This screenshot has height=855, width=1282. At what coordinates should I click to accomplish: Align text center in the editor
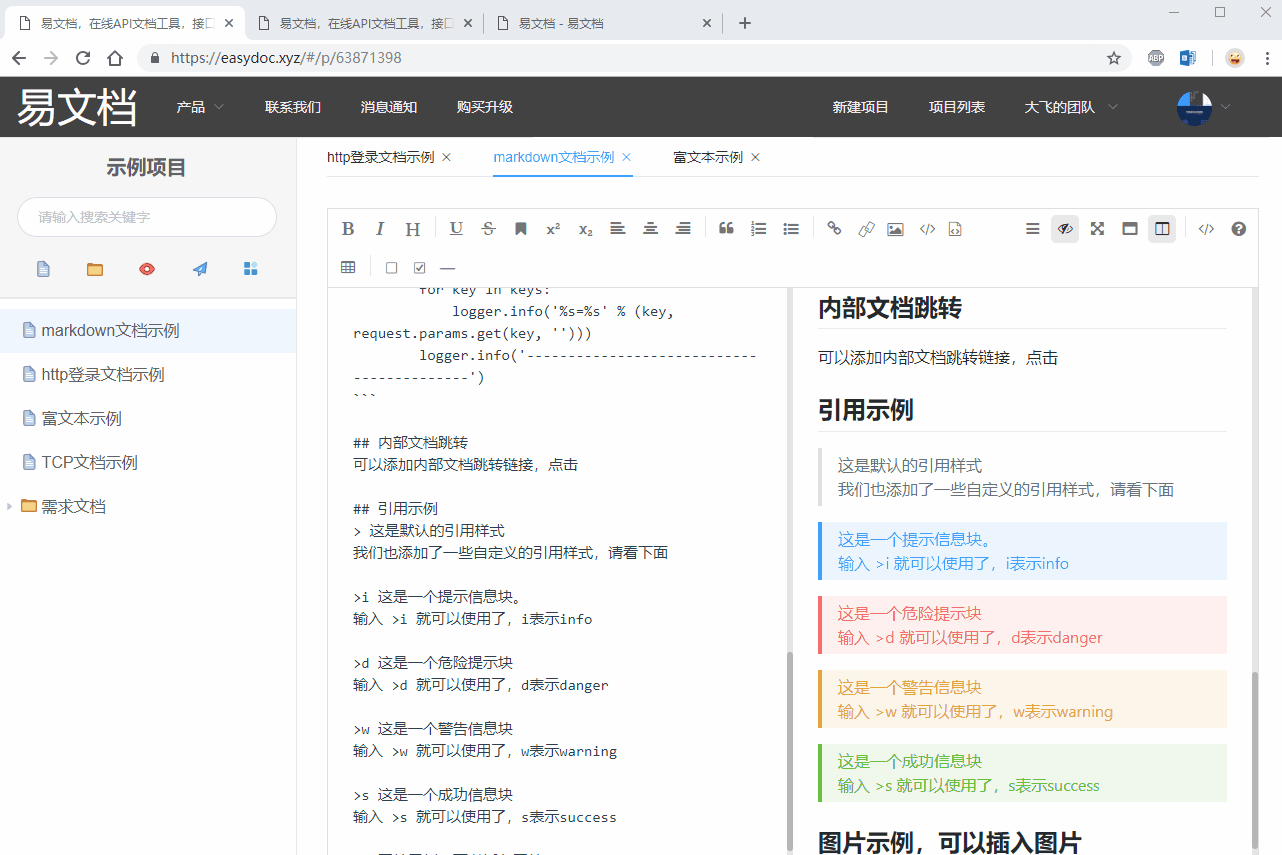click(x=650, y=229)
